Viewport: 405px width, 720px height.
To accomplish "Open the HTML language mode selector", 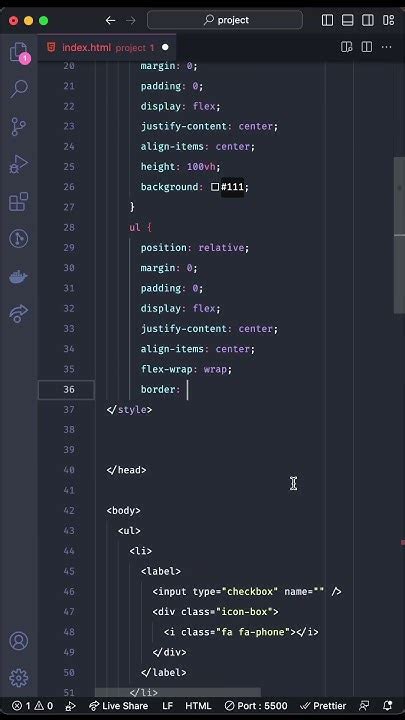I will (198, 706).
